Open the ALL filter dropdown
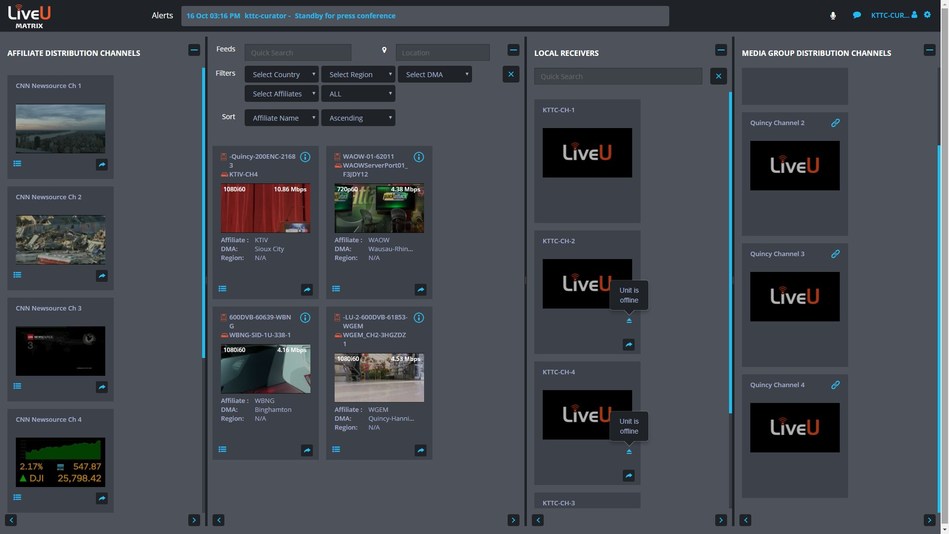The height and width of the screenshot is (534, 949). click(x=358, y=94)
